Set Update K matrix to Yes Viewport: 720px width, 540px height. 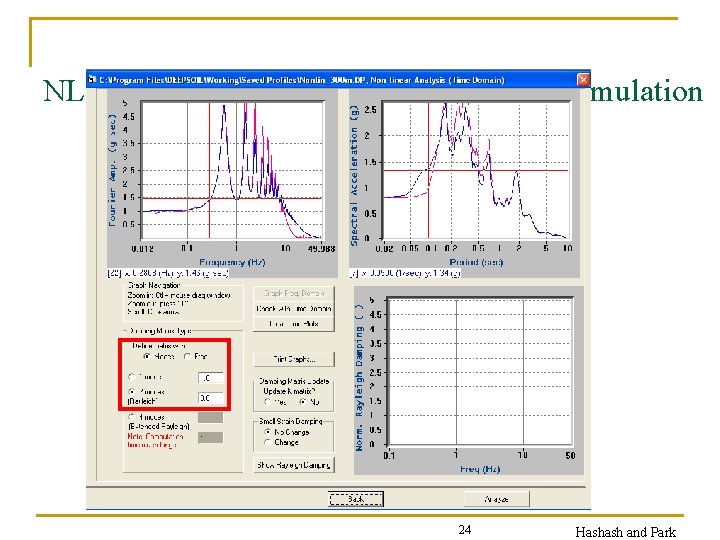[267, 402]
